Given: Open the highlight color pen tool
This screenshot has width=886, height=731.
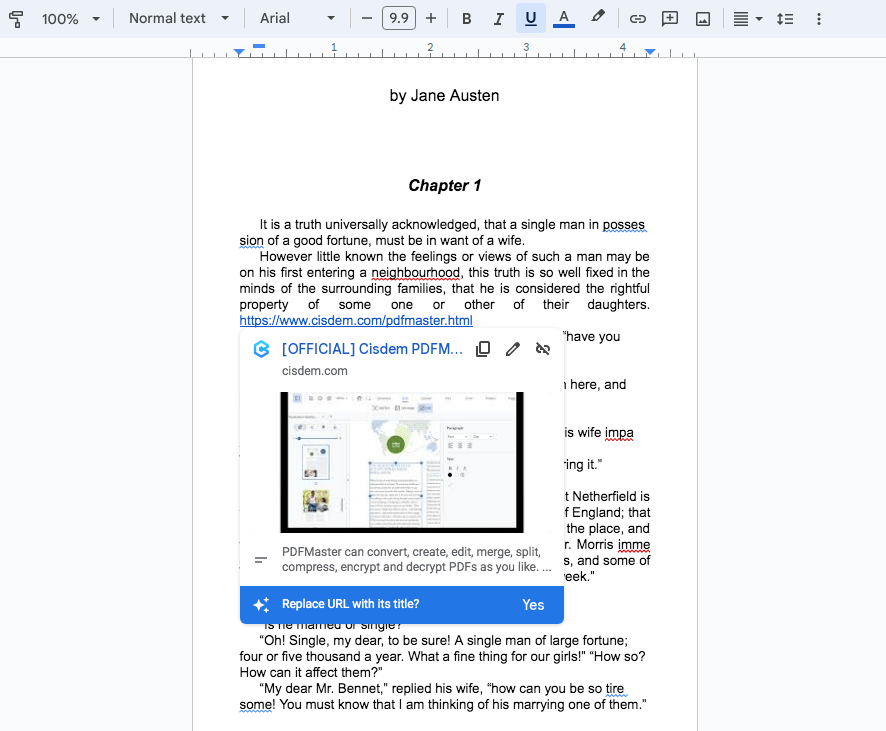Looking at the screenshot, I should pos(597,18).
